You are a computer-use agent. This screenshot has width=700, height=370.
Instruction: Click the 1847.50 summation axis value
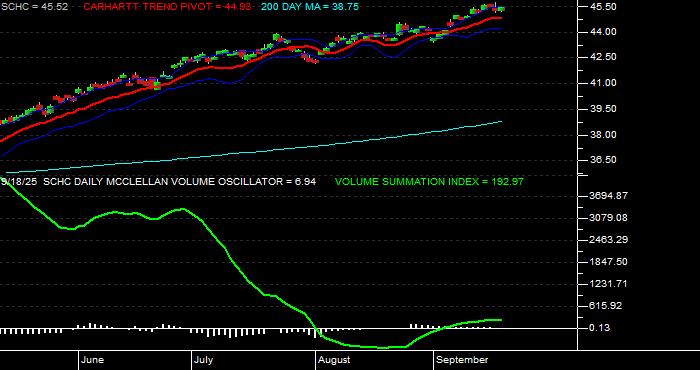[608, 262]
